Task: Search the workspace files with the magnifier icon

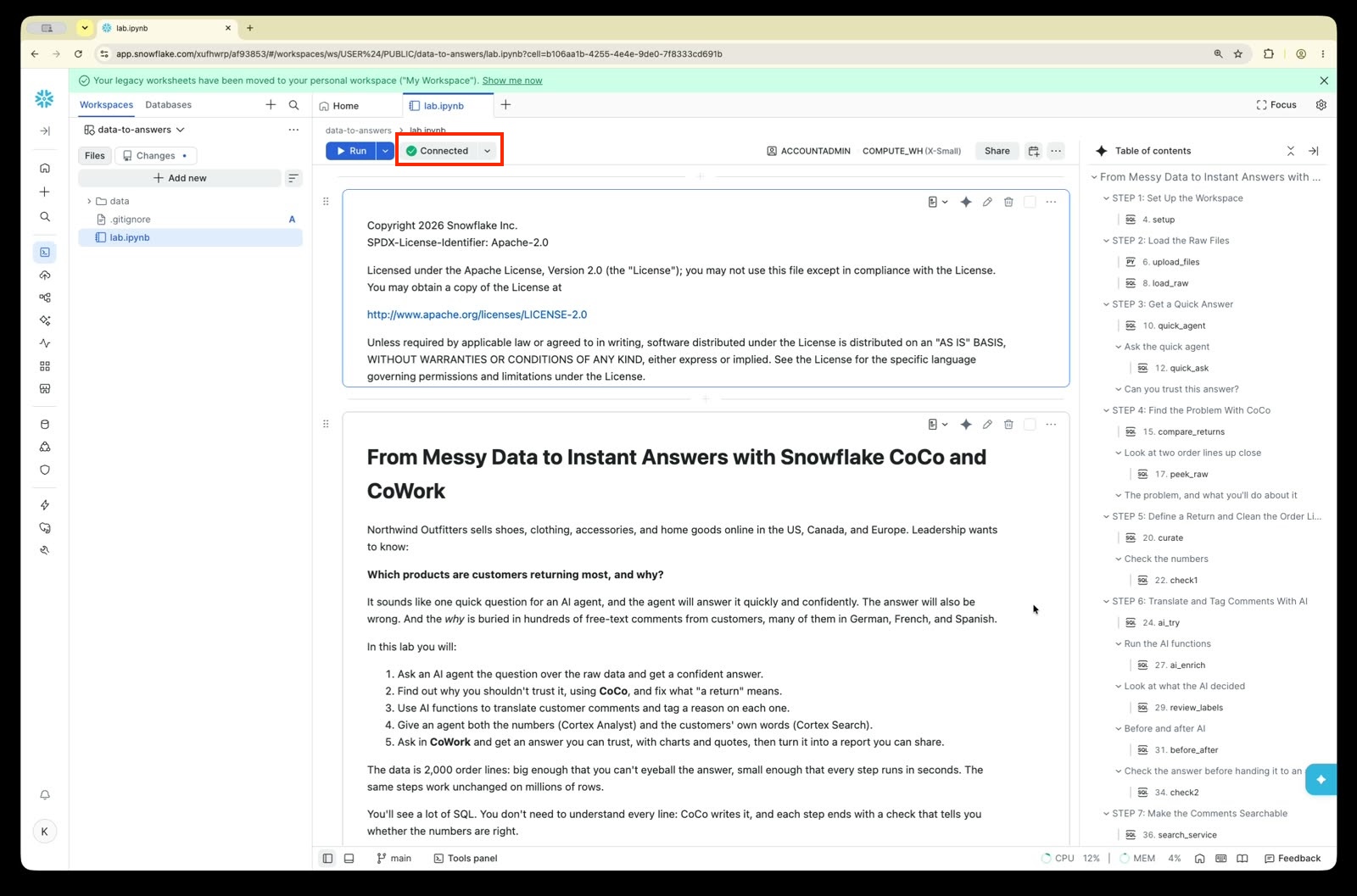Action: click(293, 105)
